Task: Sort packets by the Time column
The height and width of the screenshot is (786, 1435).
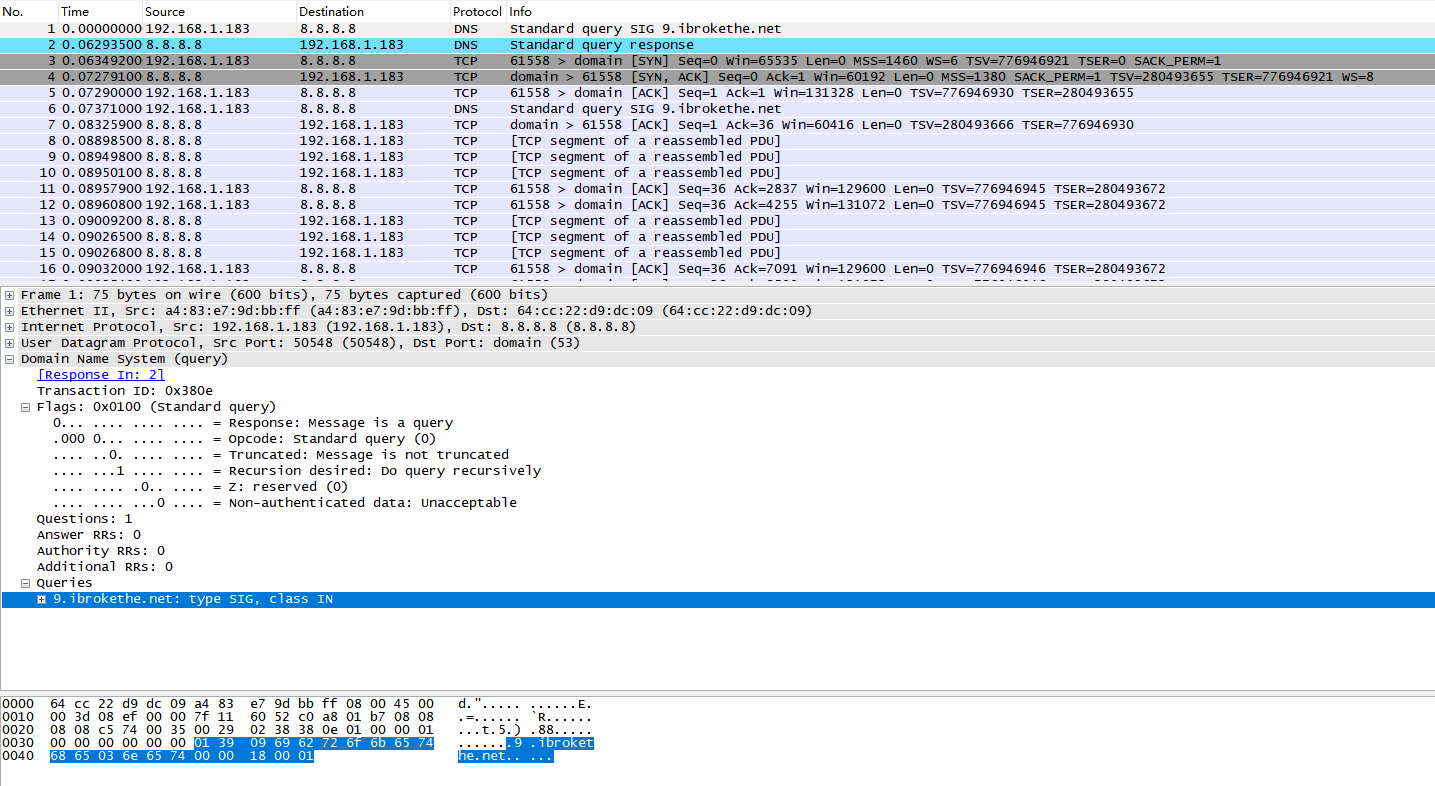Action: (75, 11)
